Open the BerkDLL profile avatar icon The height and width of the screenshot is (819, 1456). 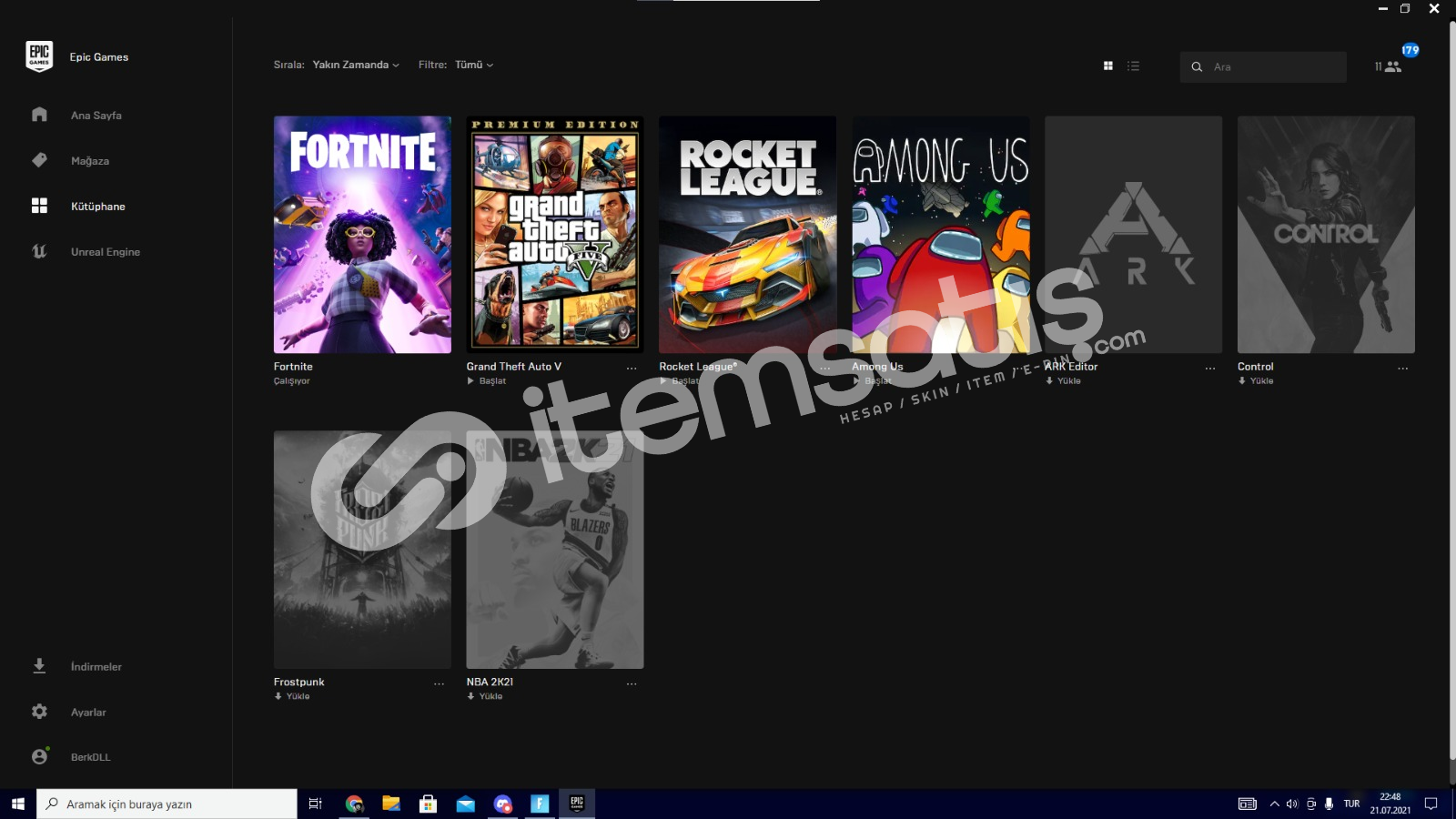[39, 756]
